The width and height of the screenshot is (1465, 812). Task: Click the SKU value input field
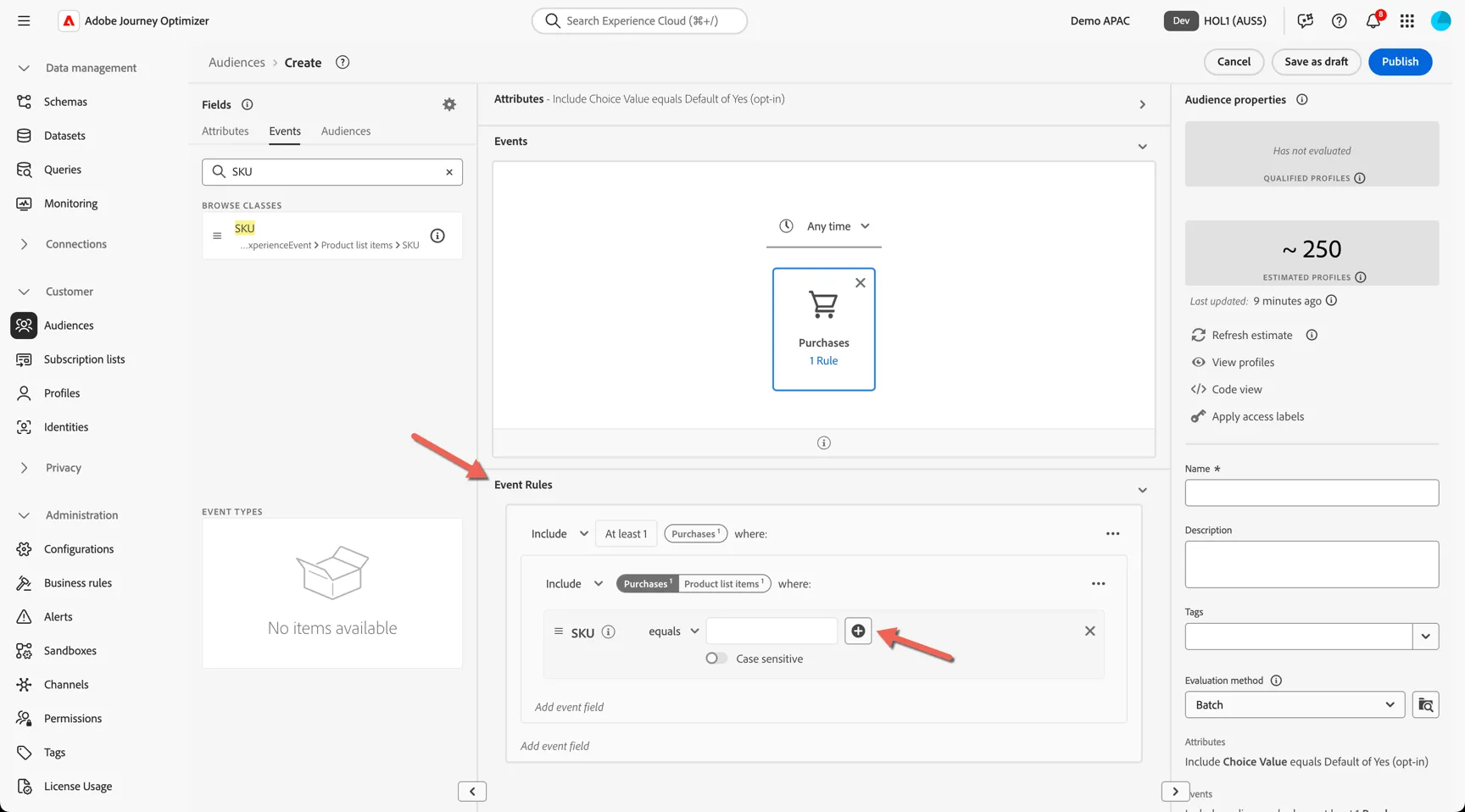(x=771, y=631)
